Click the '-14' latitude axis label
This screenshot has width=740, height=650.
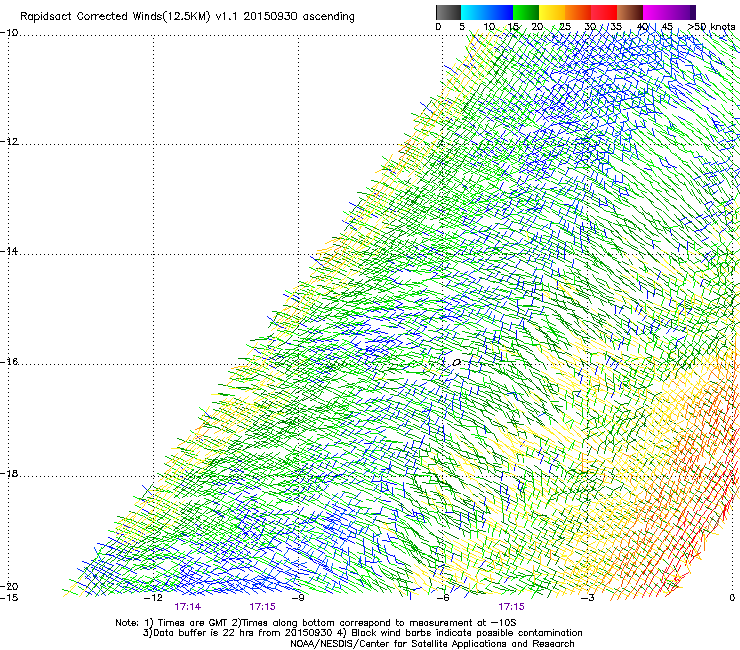pos(9,251)
